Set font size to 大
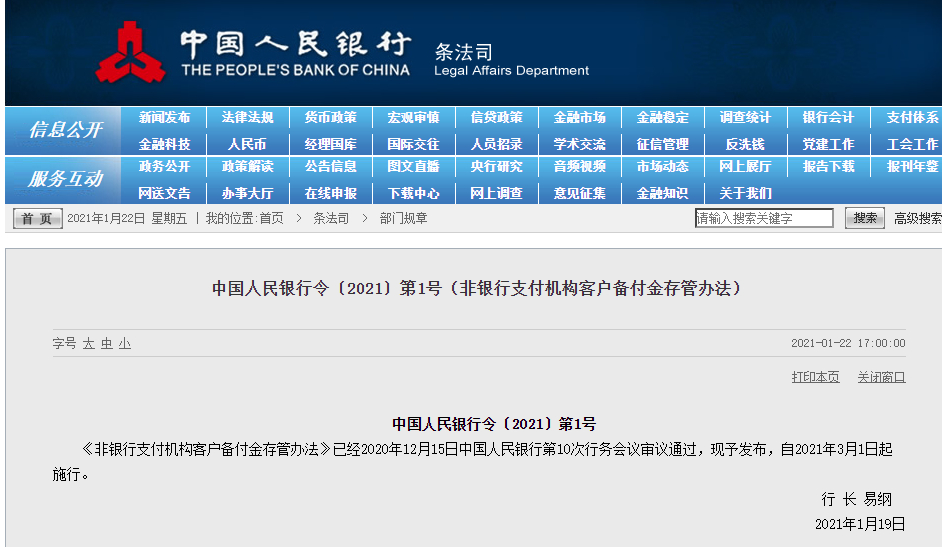This screenshot has width=942, height=547. (88, 343)
